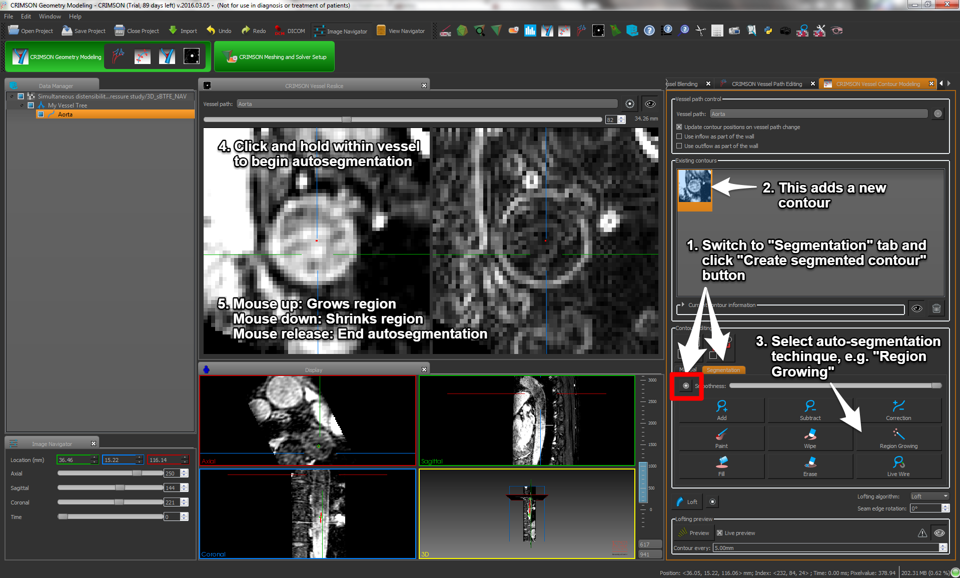The width and height of the screenshot is (960, 578).
Task: Adjust the Axial slider in Image Navigator
Action: pos(137,473)
